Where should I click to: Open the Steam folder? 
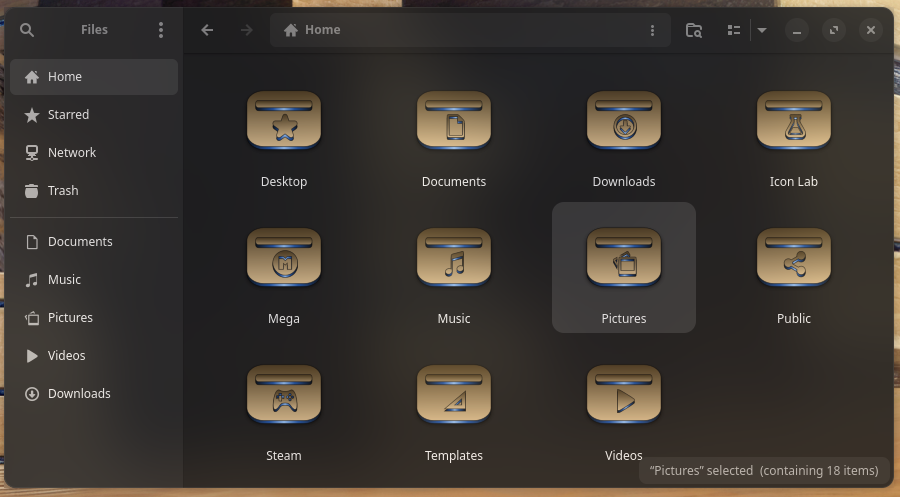(284, 396)
